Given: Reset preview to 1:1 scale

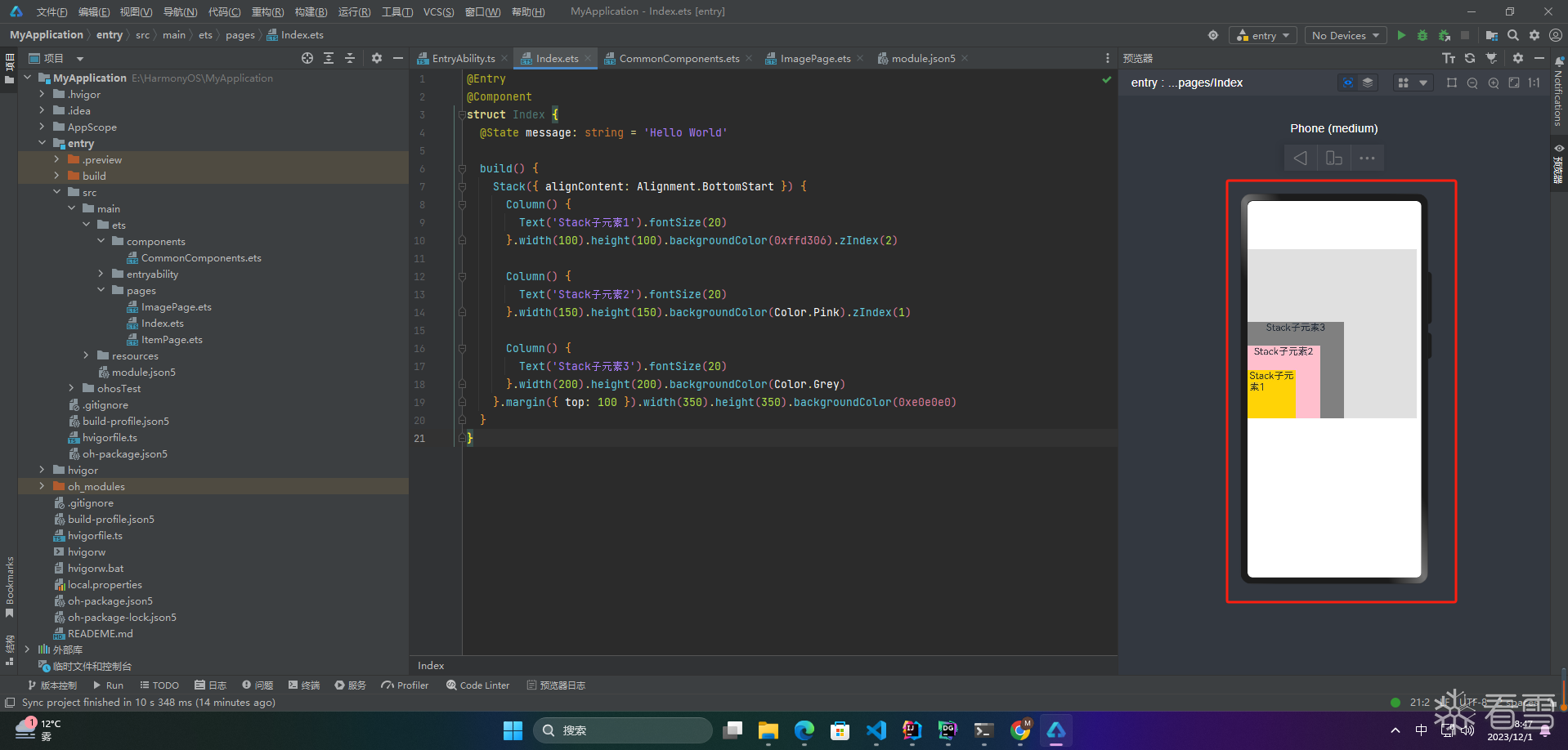Looking at the screenshot, I should click(1534, 83).
